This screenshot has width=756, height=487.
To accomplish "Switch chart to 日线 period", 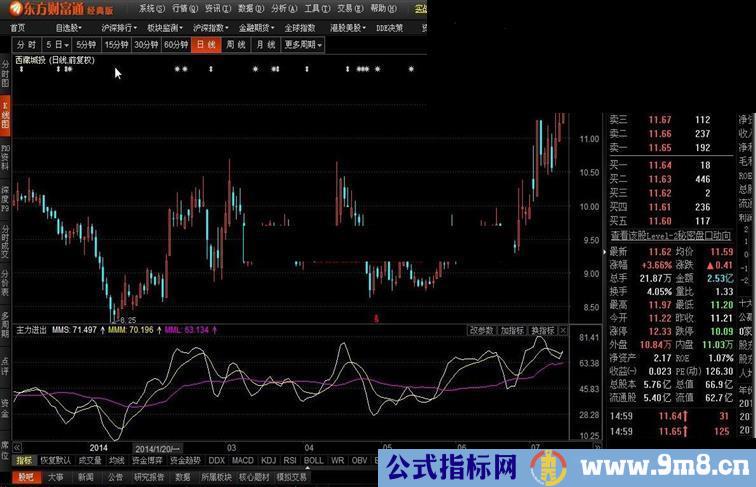I will 205,45.
